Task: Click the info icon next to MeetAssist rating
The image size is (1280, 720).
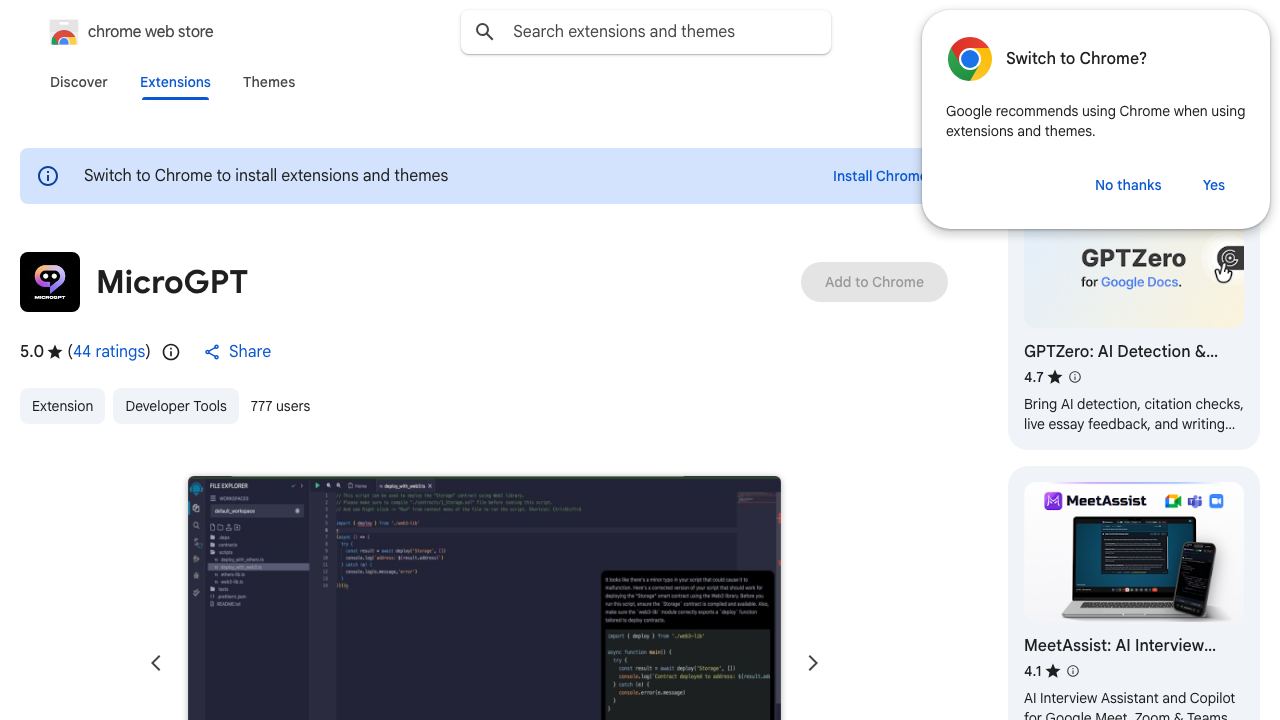Action: (1073, 671)
